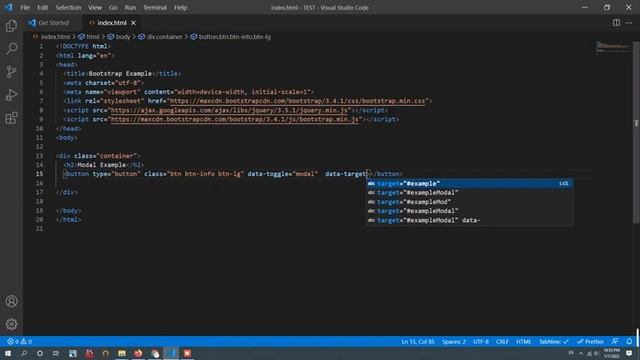Click VS Code taskbar icon

171,353
